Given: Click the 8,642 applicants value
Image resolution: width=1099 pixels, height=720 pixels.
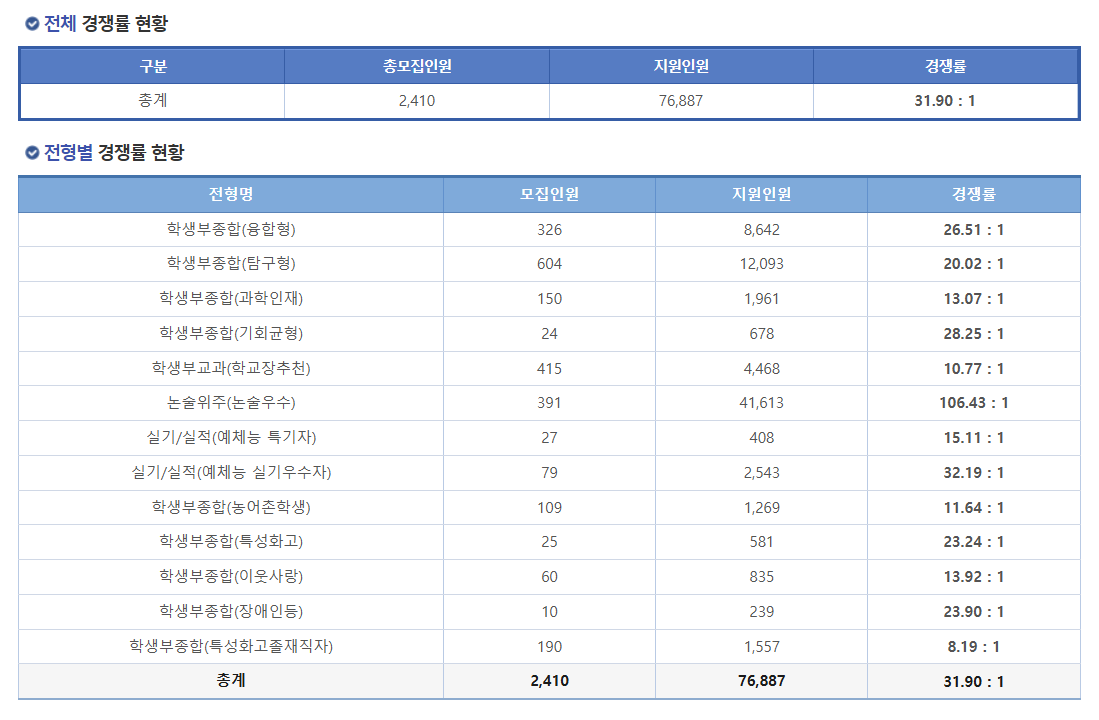Looking at the screenshot, I should pyautogui.click(x=762, y=230).
